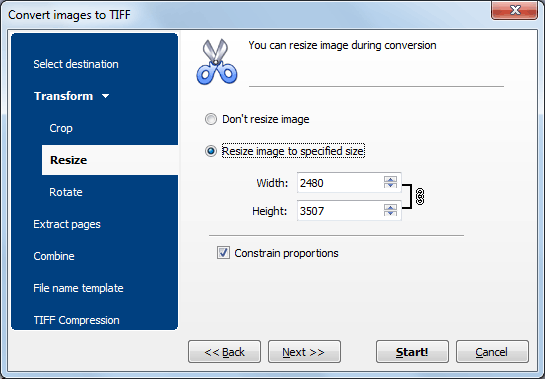Collapse the Transform section arrow
Screen dimensions: 545x379
[106, 96]
